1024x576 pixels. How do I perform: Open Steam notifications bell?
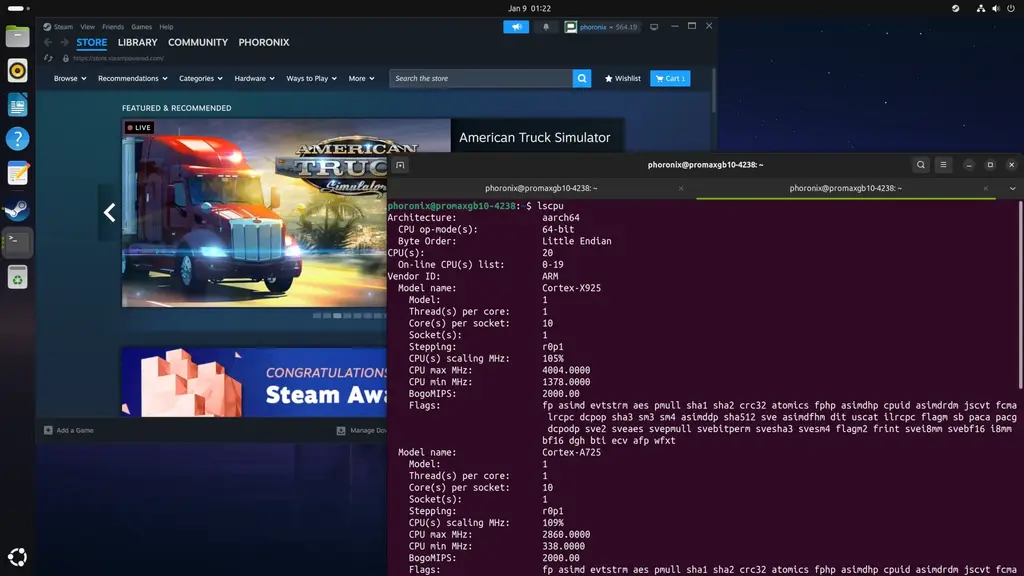pos(545,27)
